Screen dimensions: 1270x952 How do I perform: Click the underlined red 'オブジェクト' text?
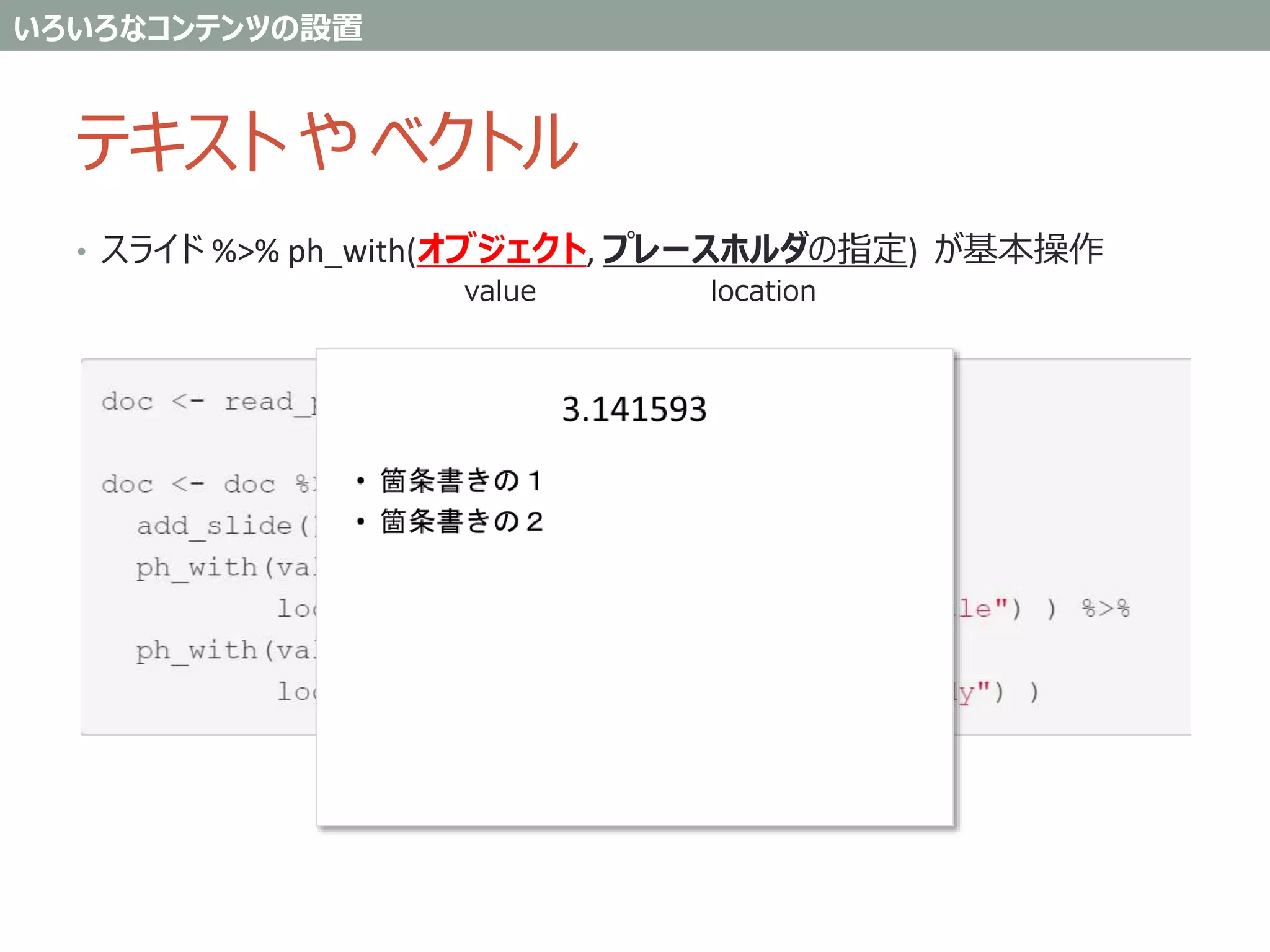[501, 249]
